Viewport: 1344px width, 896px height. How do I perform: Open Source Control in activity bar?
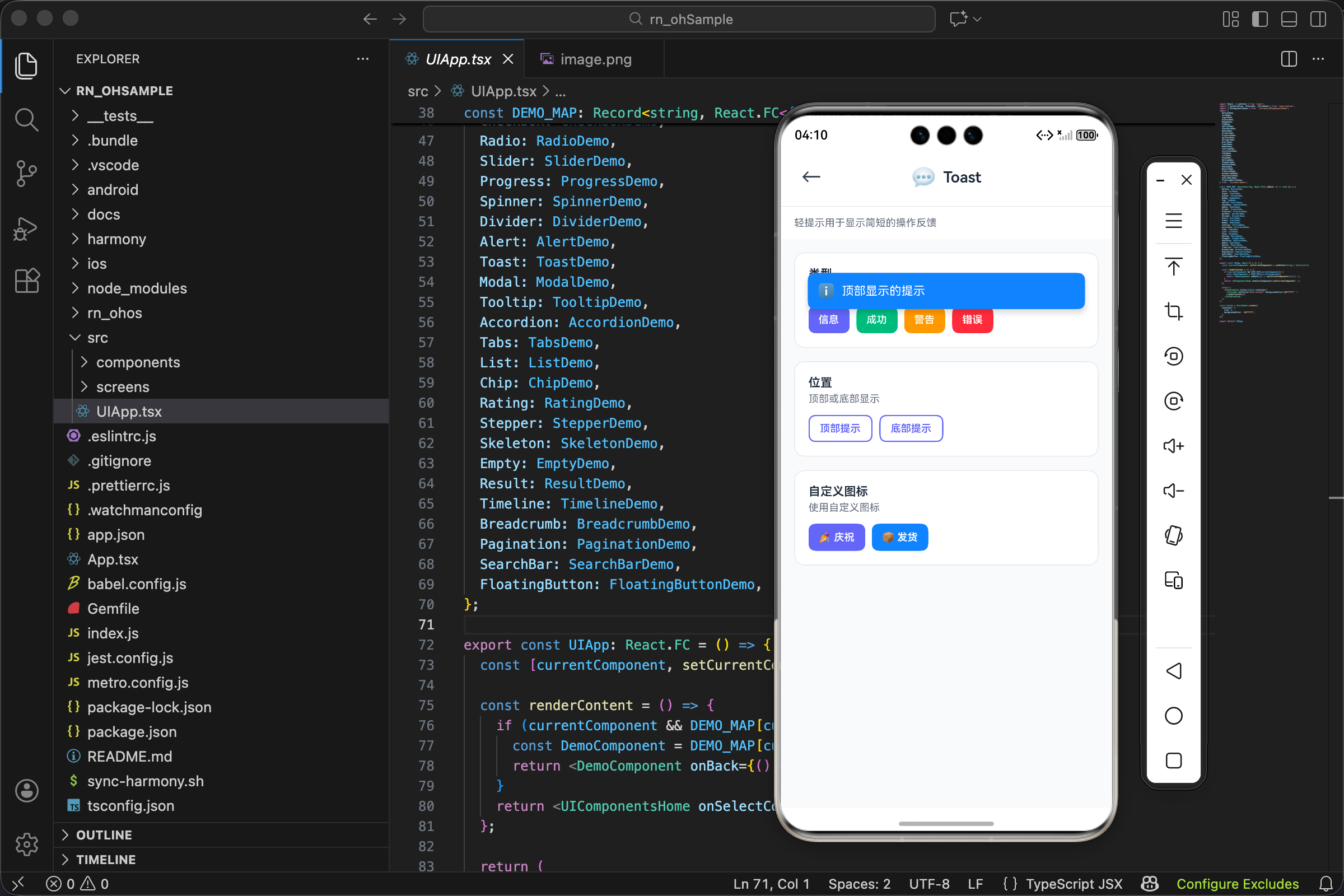[26, 173]
